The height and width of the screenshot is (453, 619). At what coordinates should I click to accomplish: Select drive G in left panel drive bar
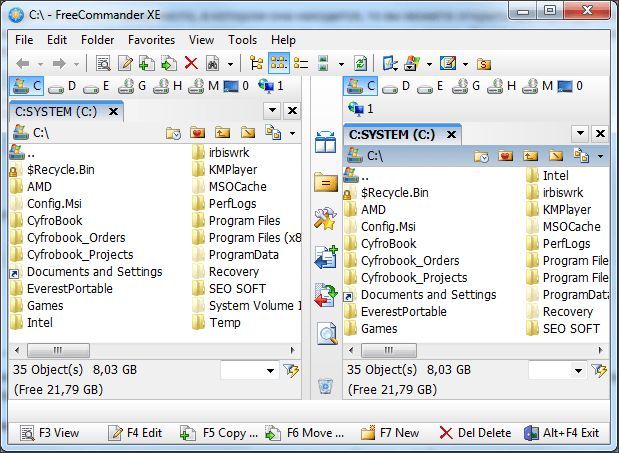pyautogui.click(x=132, y=86)
